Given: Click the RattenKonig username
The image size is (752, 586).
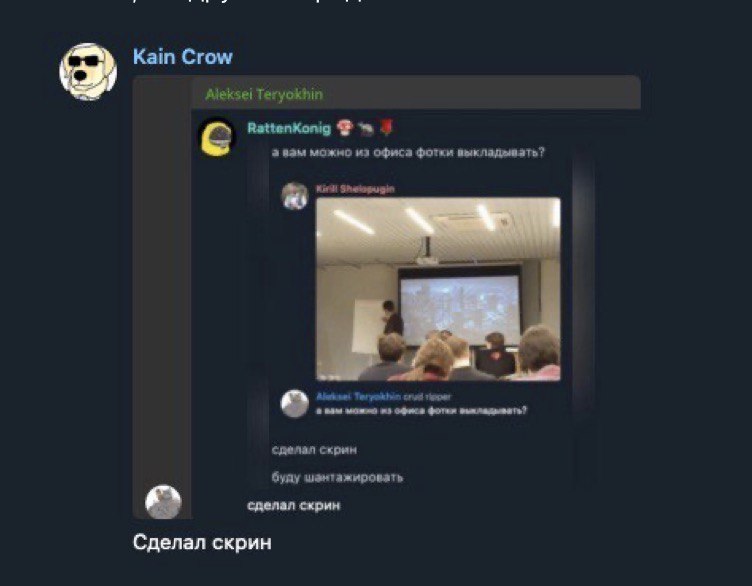Looking at the screenshot, I should 289,128.
